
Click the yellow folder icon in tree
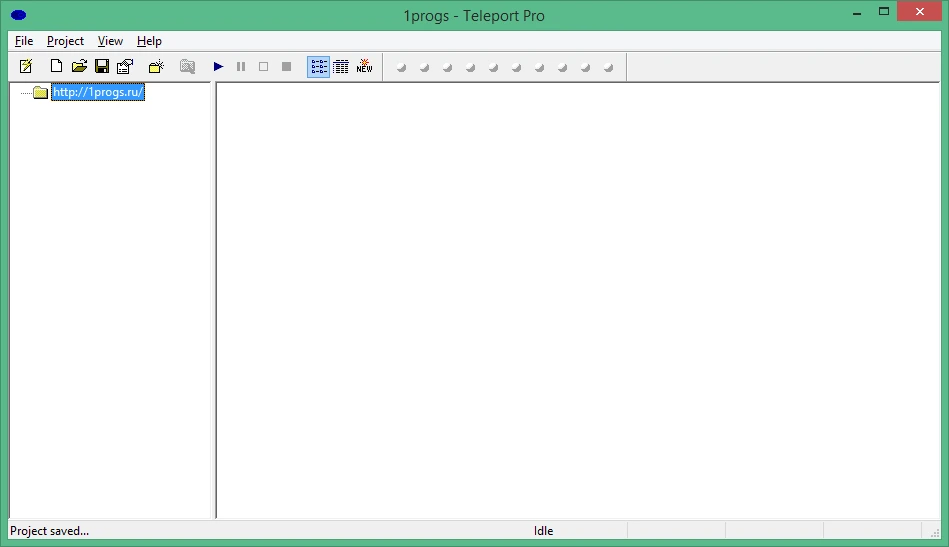click(x=41, y=93)
